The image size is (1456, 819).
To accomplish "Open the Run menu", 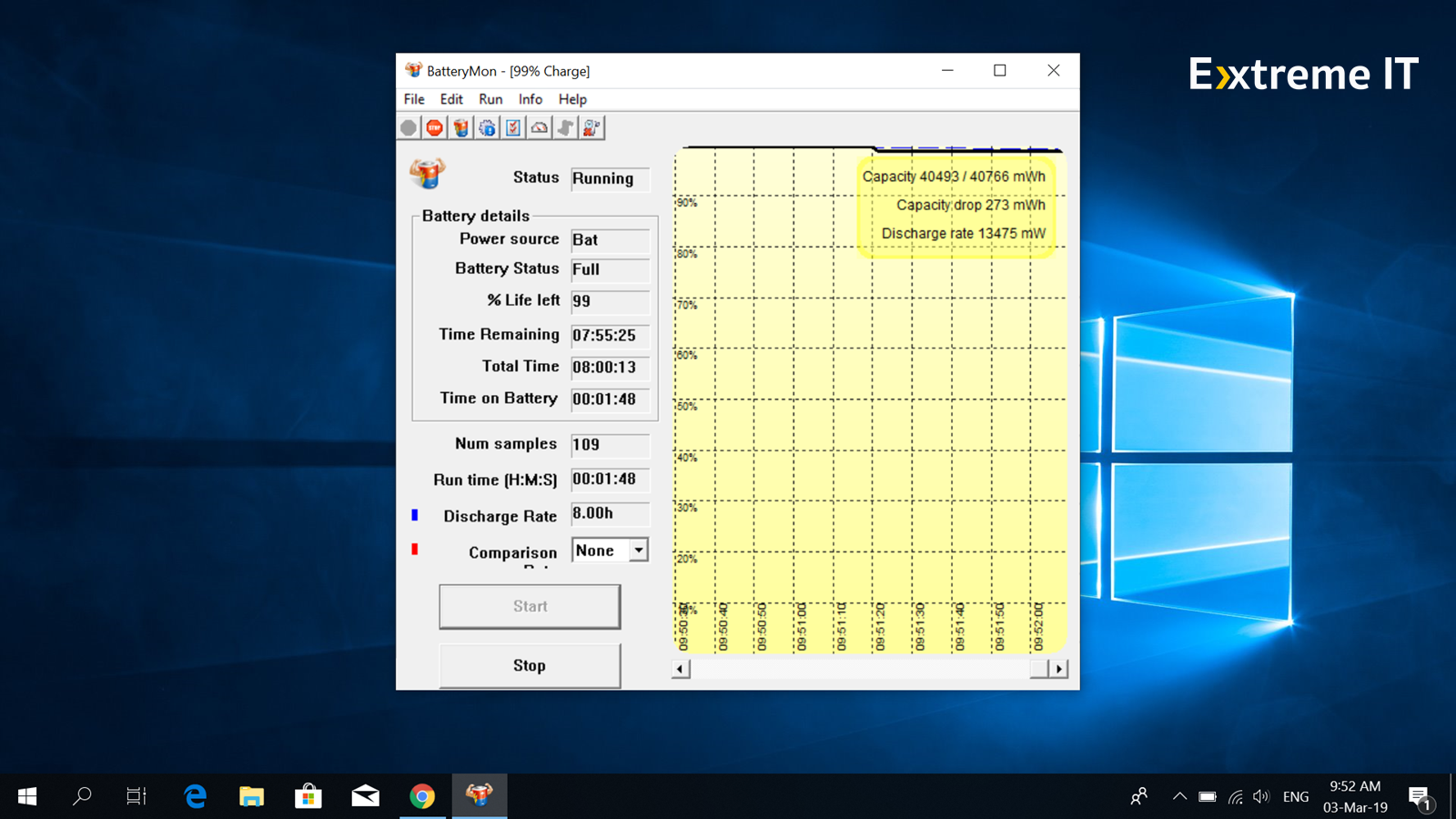I will (490, 99).
